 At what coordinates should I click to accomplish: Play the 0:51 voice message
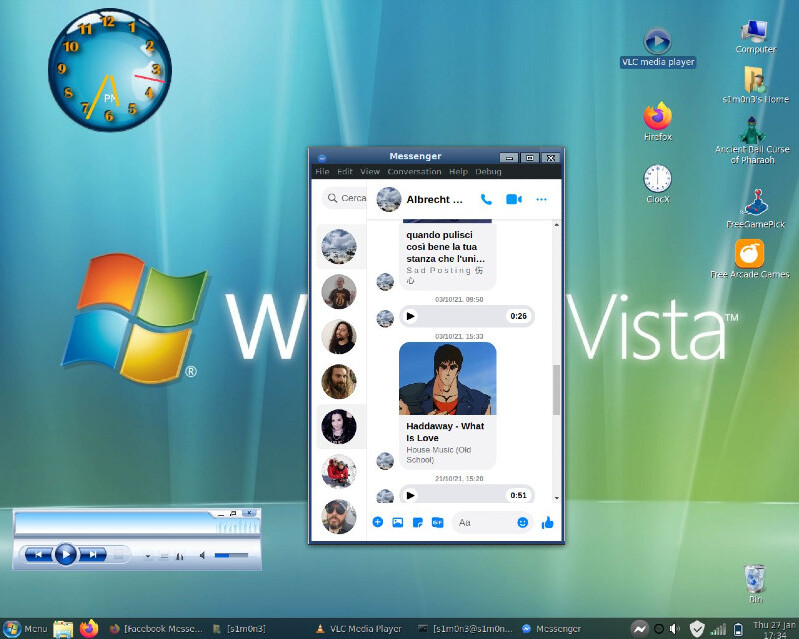410,495
